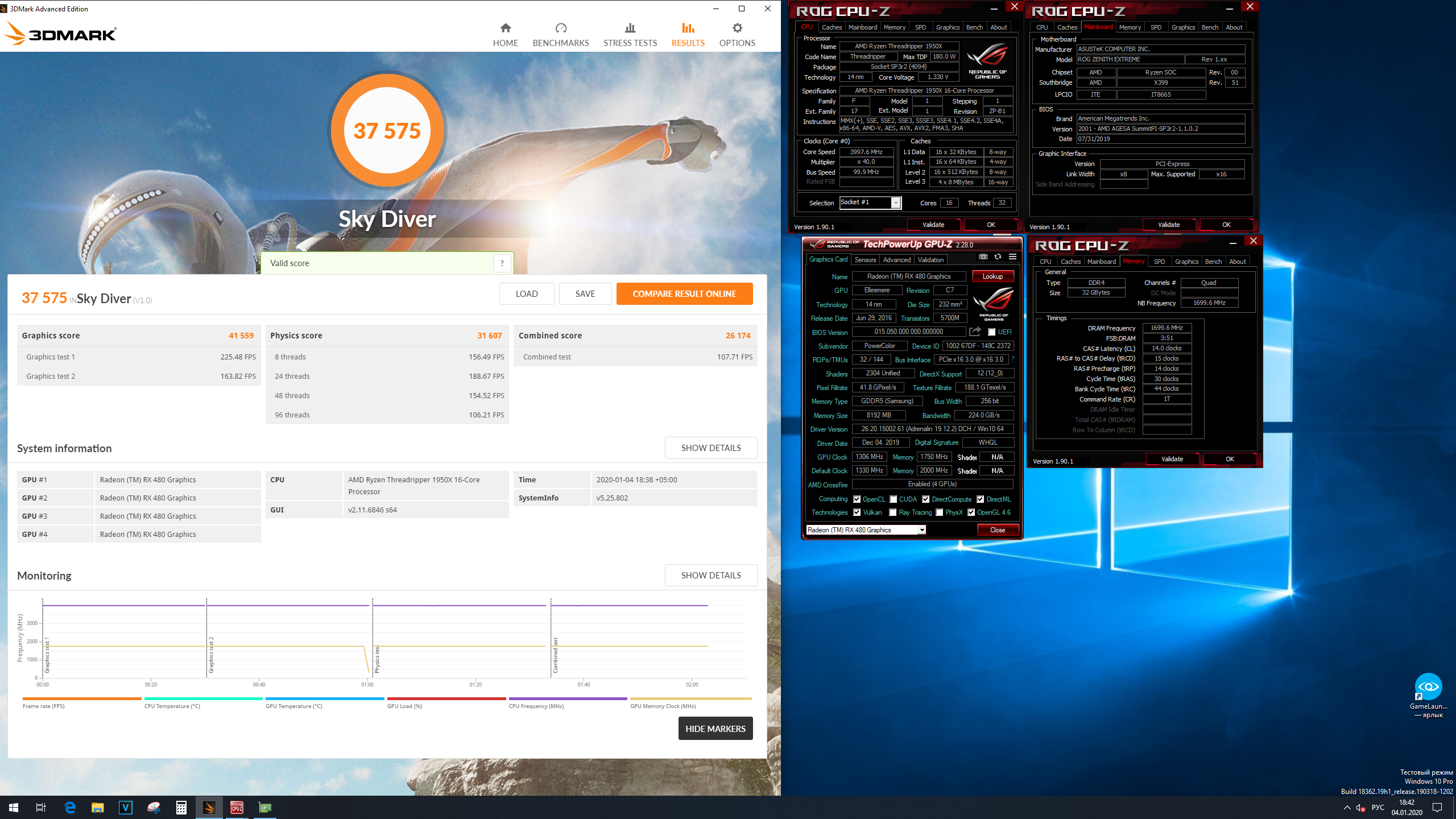Click the blue GPU Temperature legend

[x=324, y=703]
